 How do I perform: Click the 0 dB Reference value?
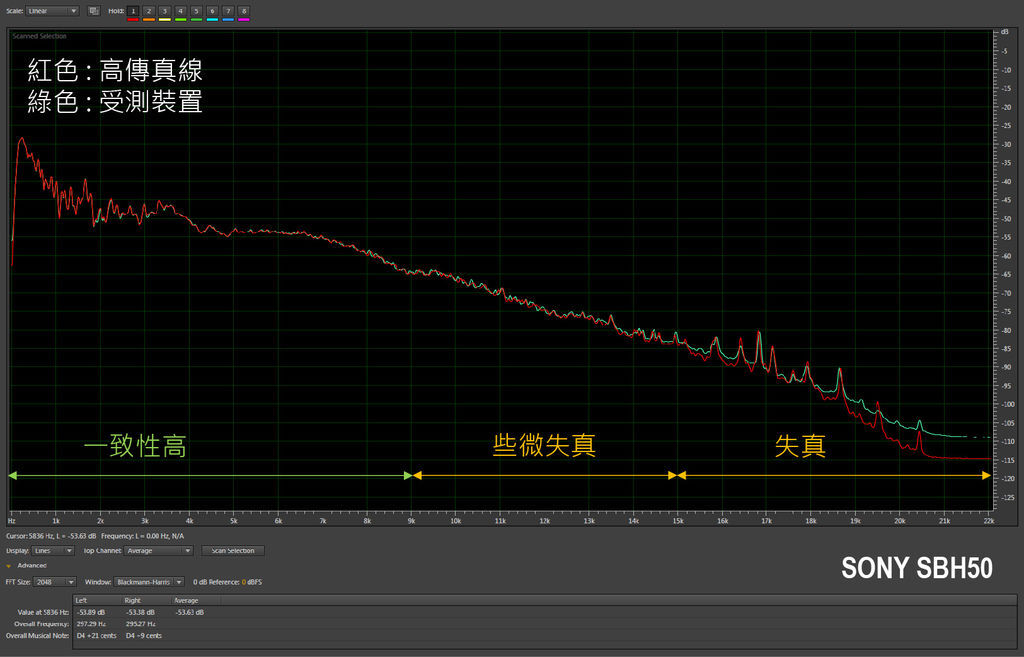(244, 581)
